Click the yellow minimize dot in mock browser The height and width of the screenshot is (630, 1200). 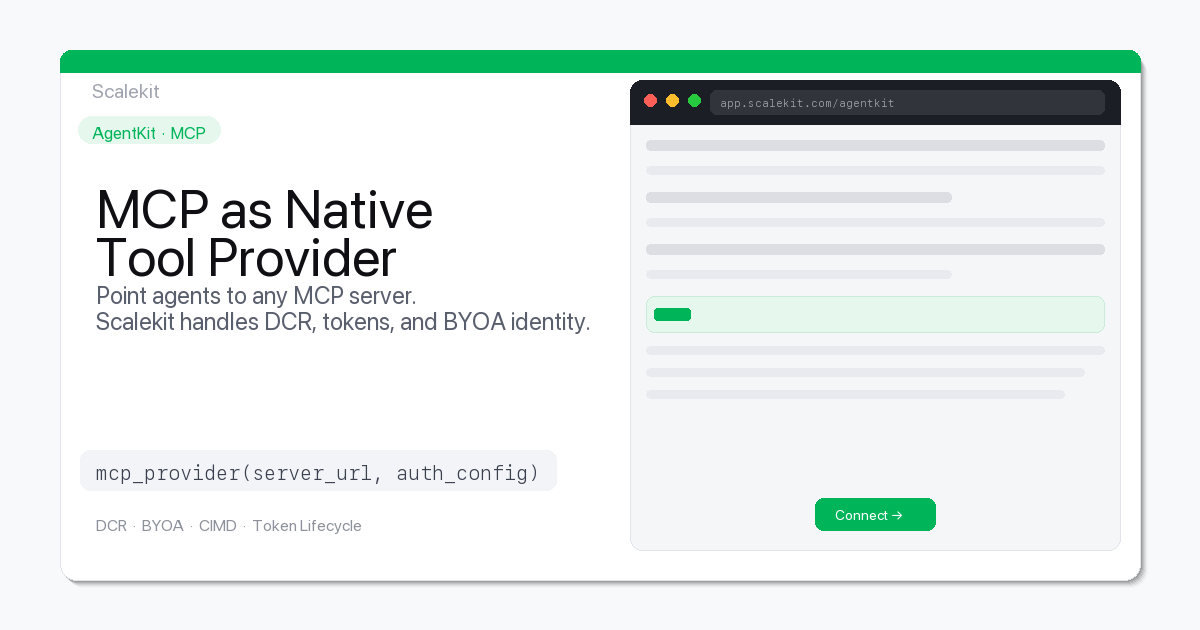pos(672,101)
